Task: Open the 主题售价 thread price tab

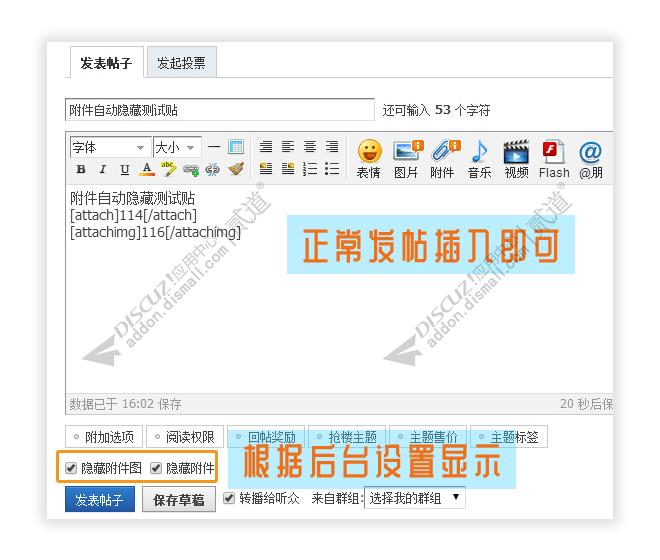Action: (x=428, y=437)
